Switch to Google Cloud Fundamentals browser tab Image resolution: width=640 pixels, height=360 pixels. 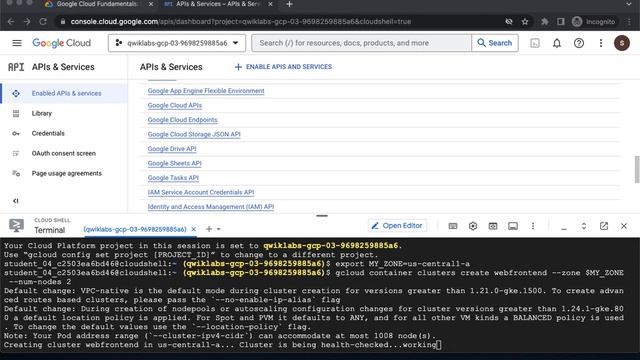point(98,4)
